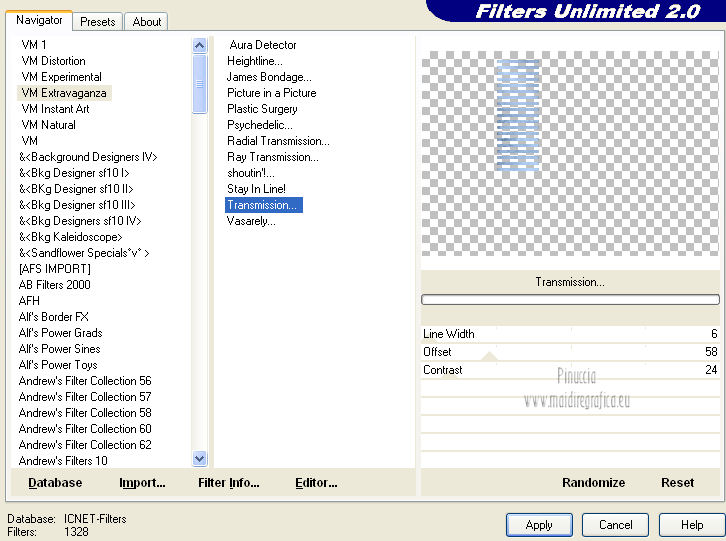Select VM Extravaganza category

click(x=64, y=93)
